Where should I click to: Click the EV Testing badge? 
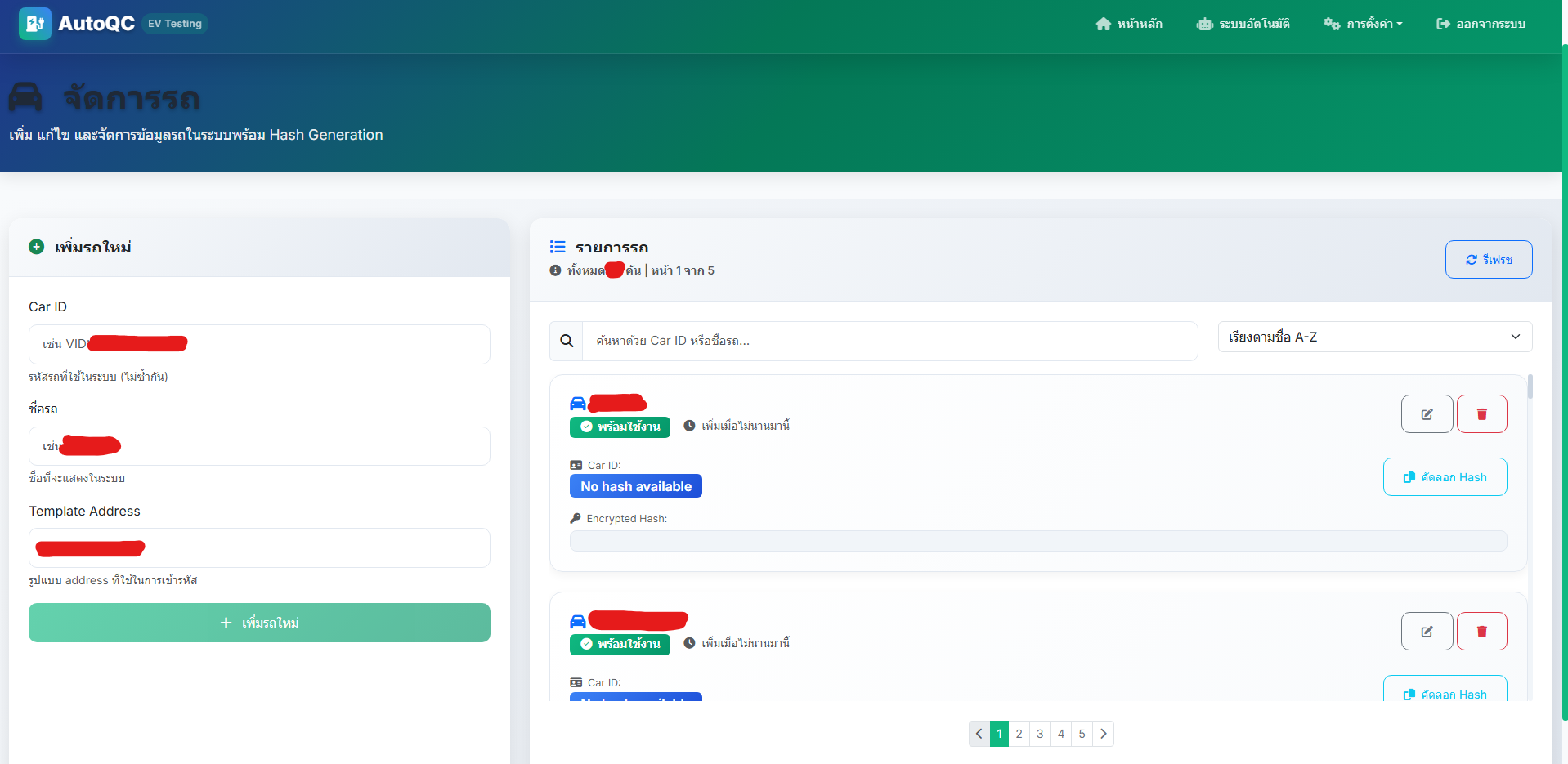point(175,24)
